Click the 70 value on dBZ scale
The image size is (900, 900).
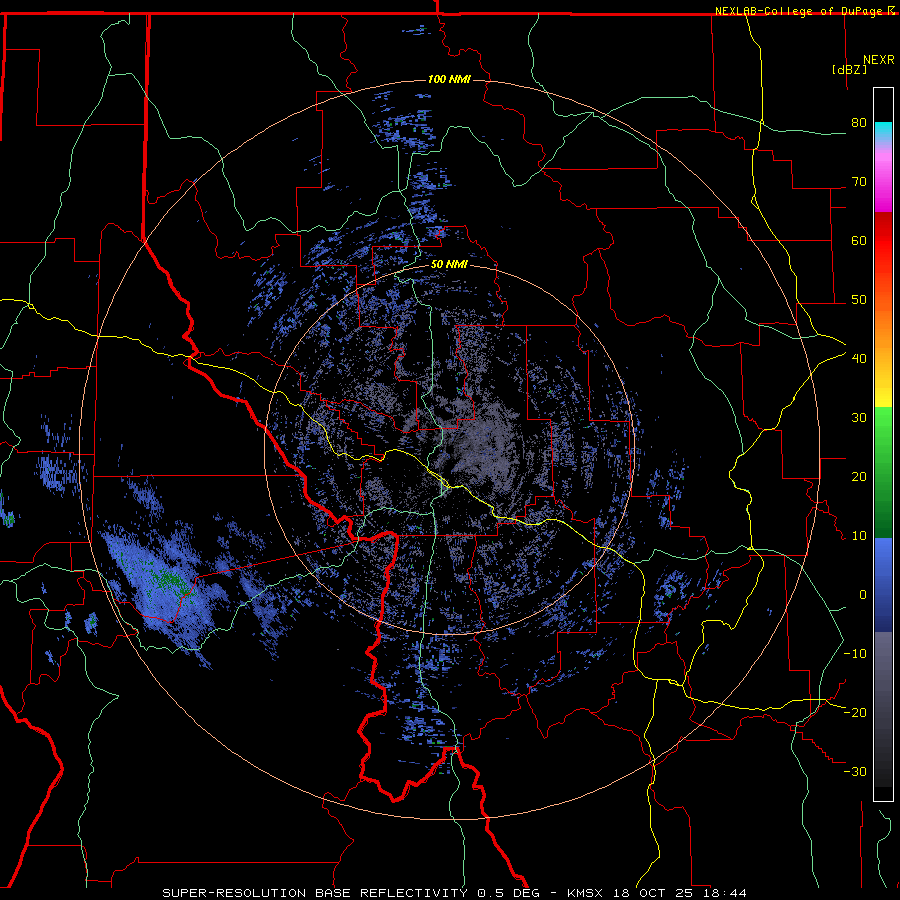coord(859,182)
